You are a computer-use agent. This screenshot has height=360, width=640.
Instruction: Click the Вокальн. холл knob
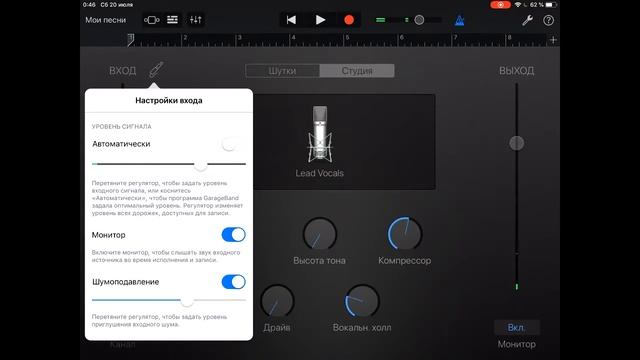(x=362, y=301)
